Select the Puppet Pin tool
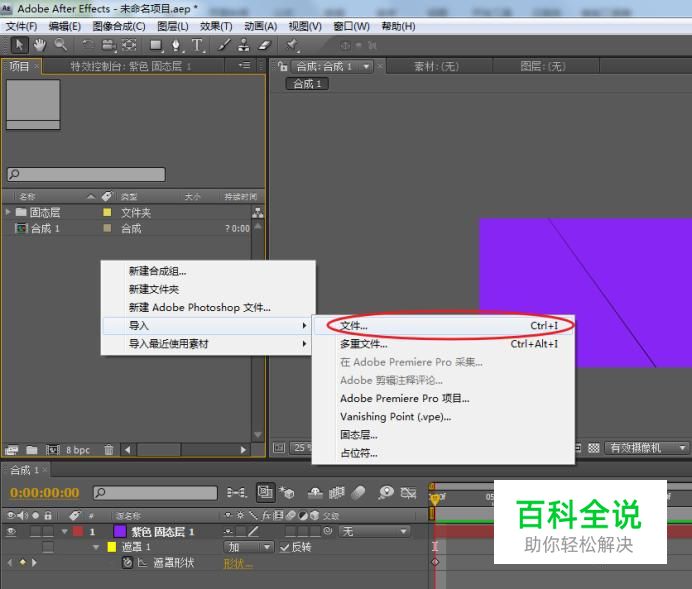The width and height of the screenshot is (692, 589). coord(292,45)
